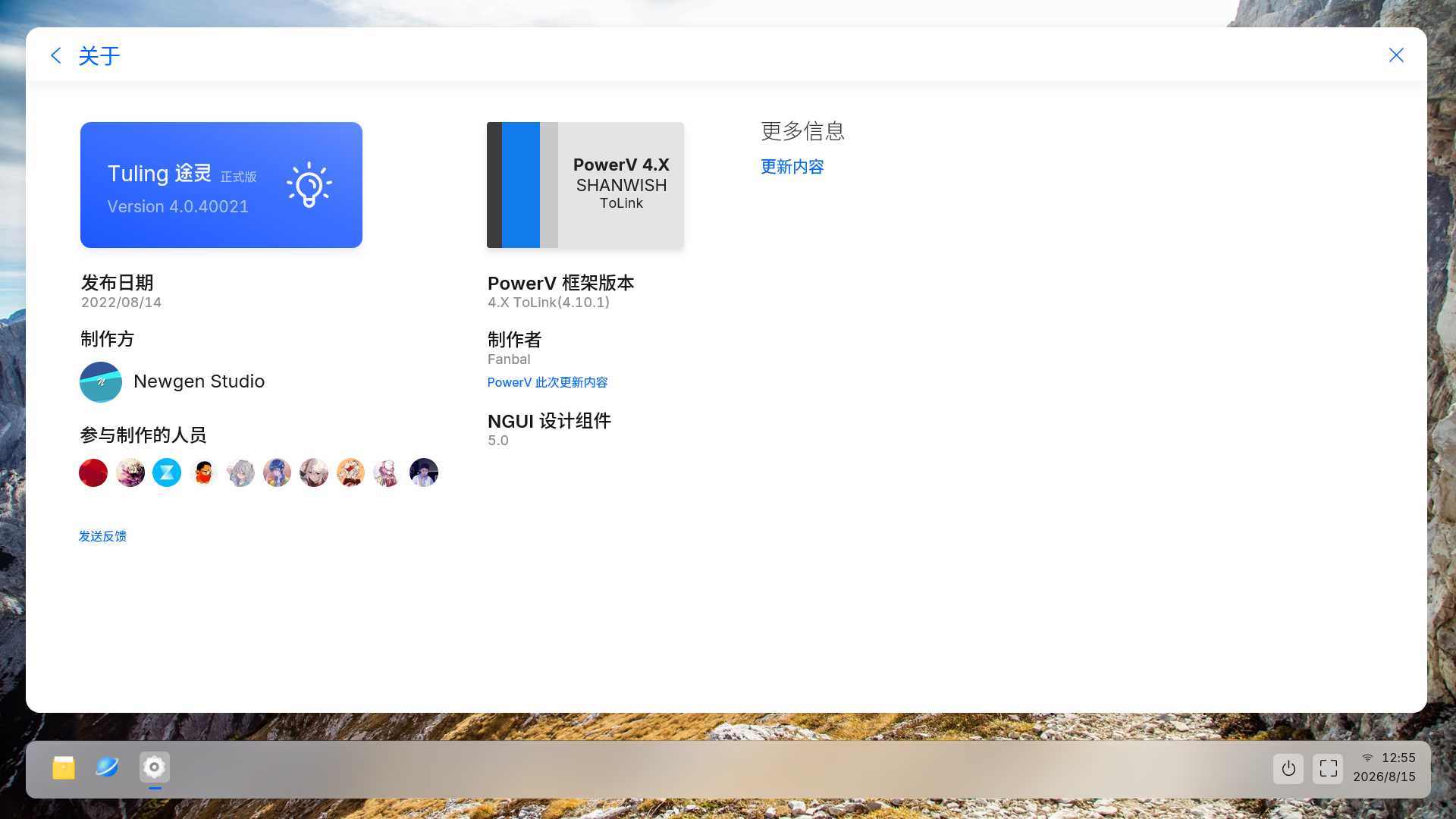Image resolution: width=1456 pixels, height=819 pixels.
Task: Close the 关于 window with the X
Action: 1396,55
